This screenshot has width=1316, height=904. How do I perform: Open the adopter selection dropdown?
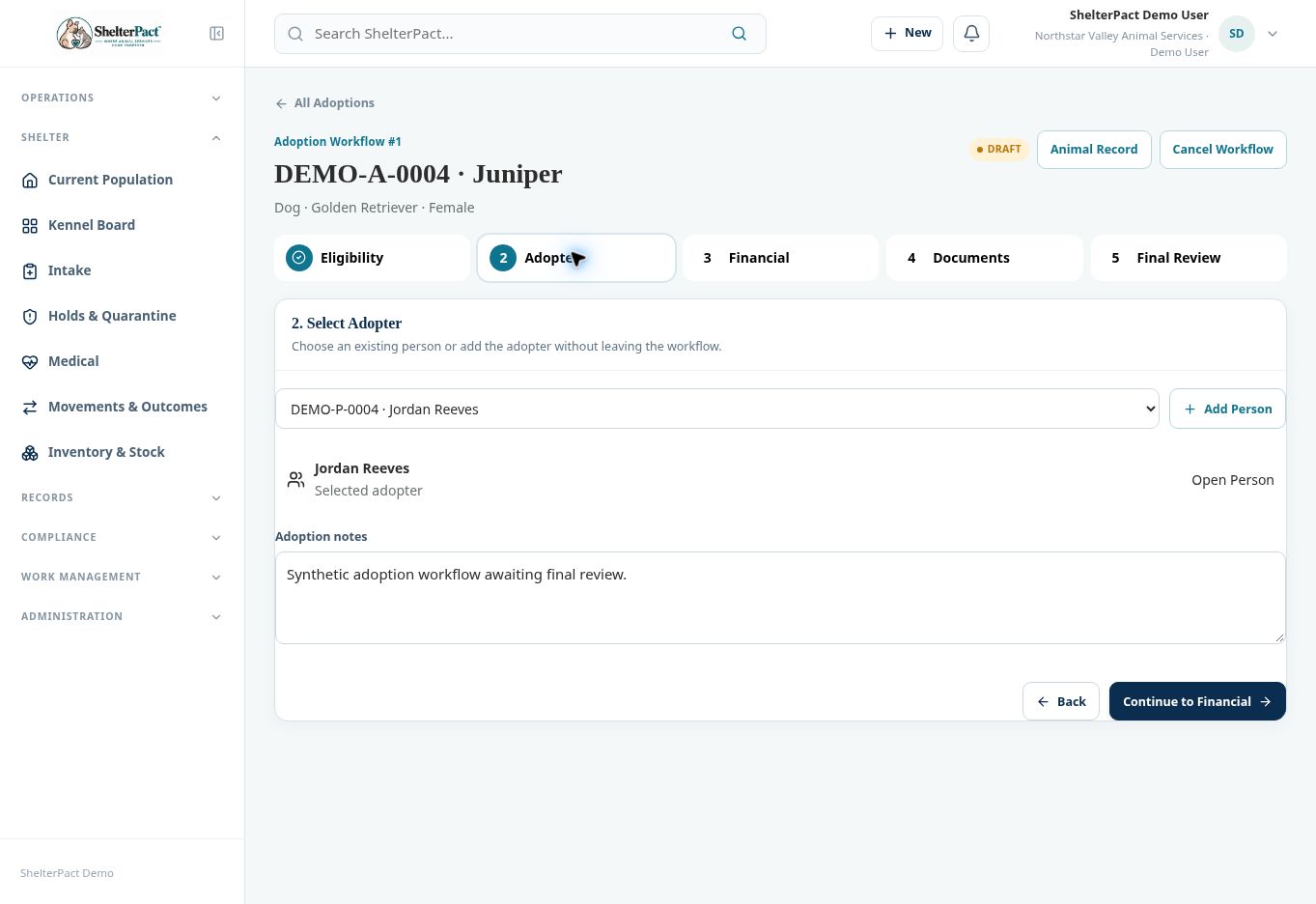tap(717, 409)
